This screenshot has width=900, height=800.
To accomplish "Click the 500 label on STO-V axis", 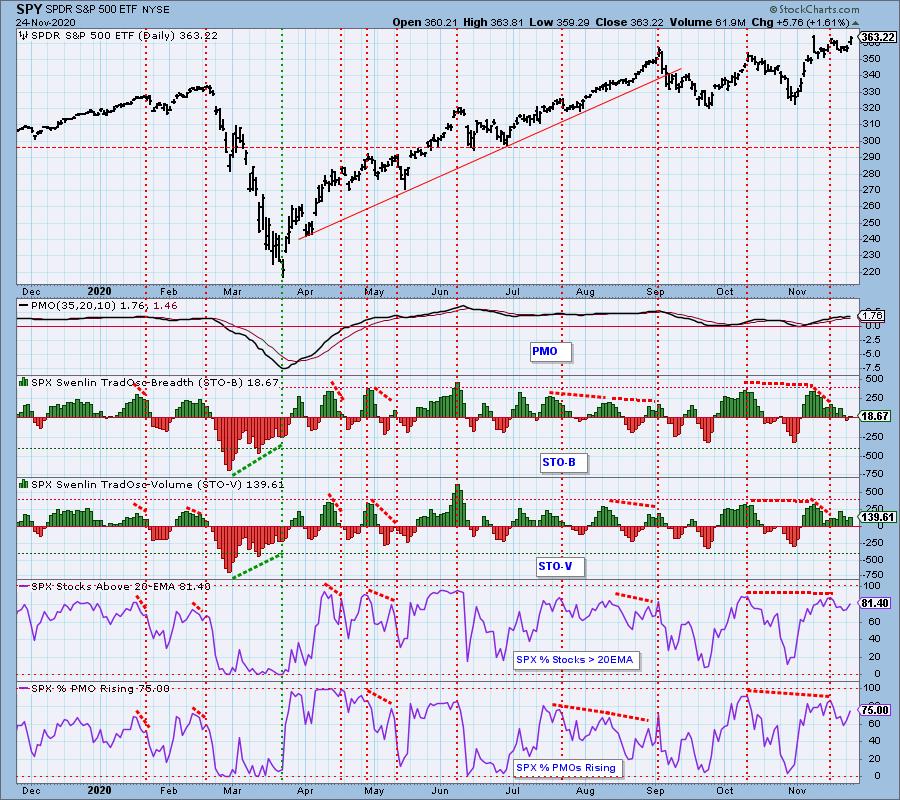I will (x=874, y=492).
